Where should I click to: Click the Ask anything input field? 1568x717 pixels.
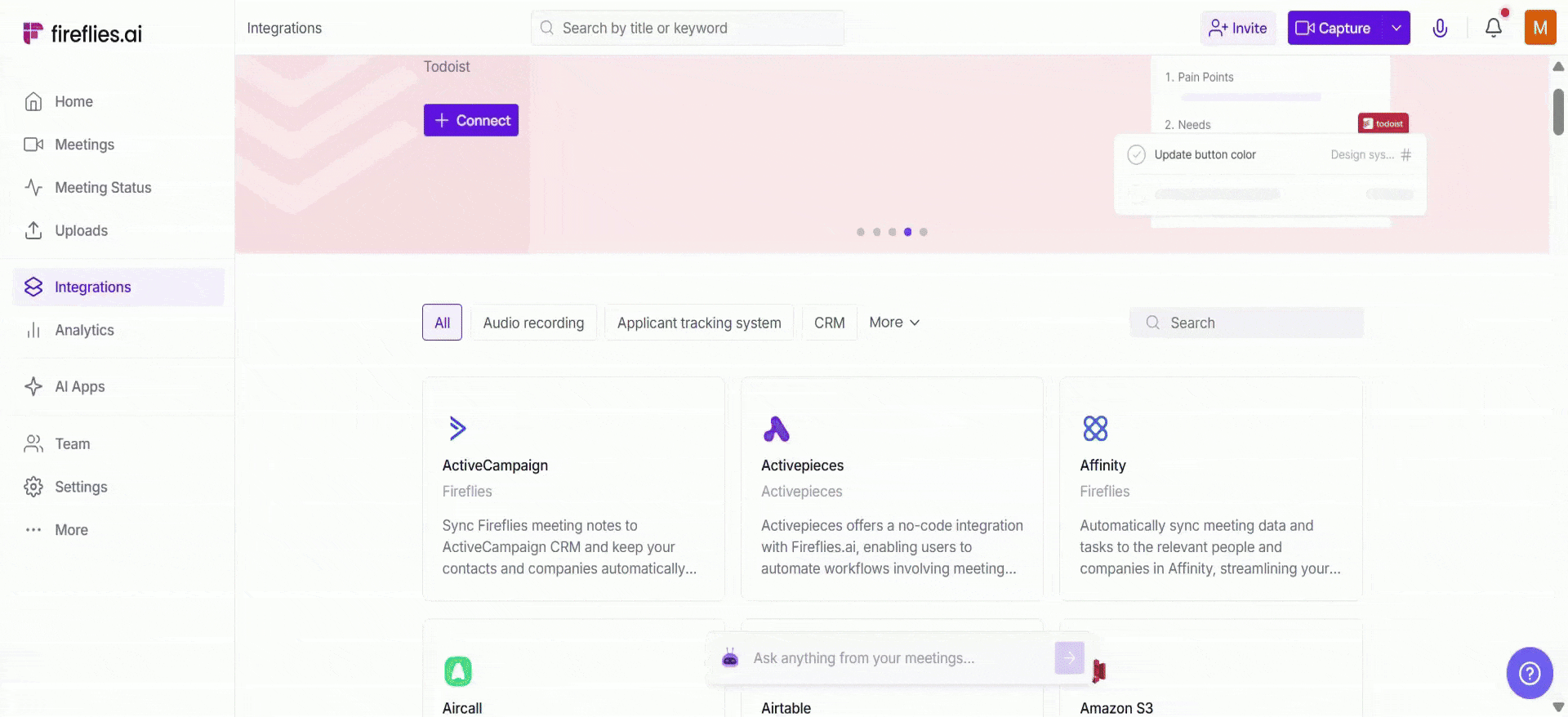(898, 658)
